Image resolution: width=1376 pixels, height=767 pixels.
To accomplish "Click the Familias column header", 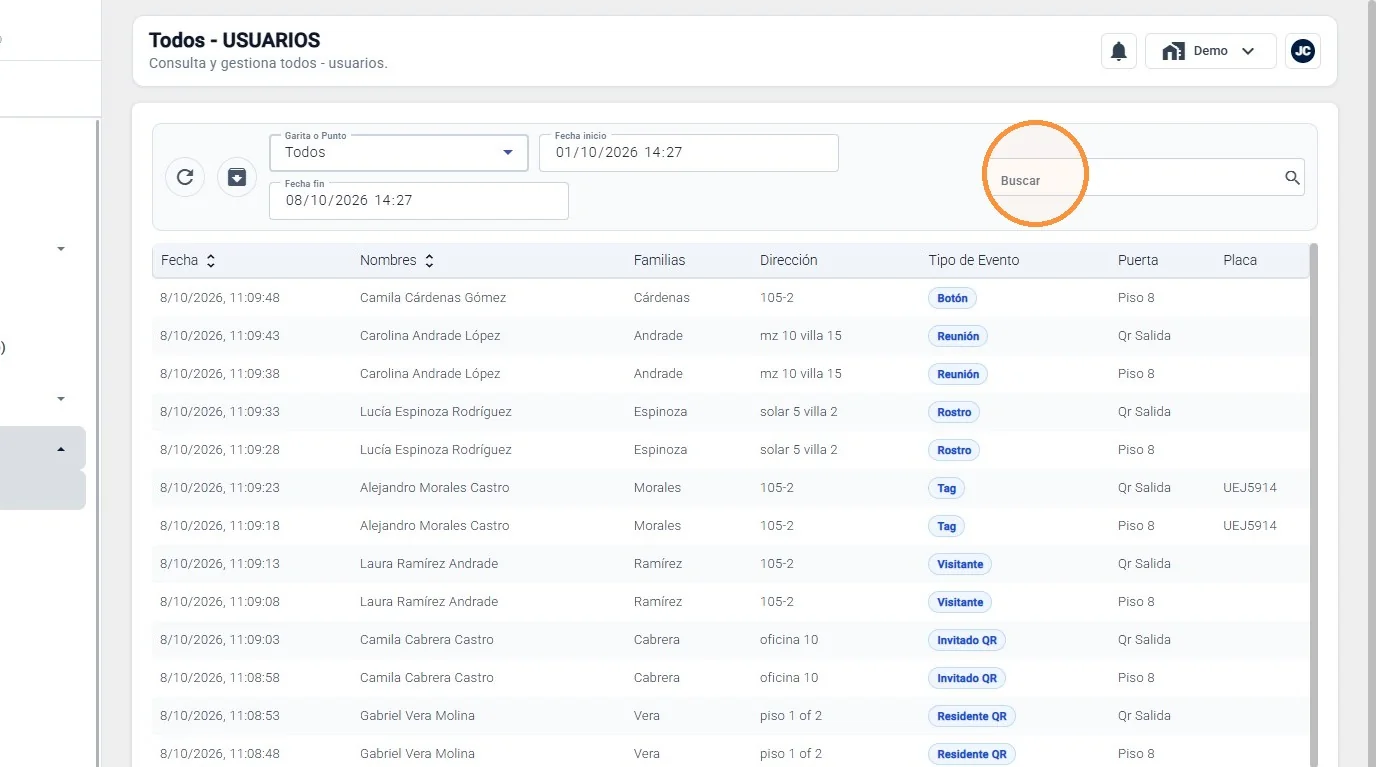I will point(659,260).
